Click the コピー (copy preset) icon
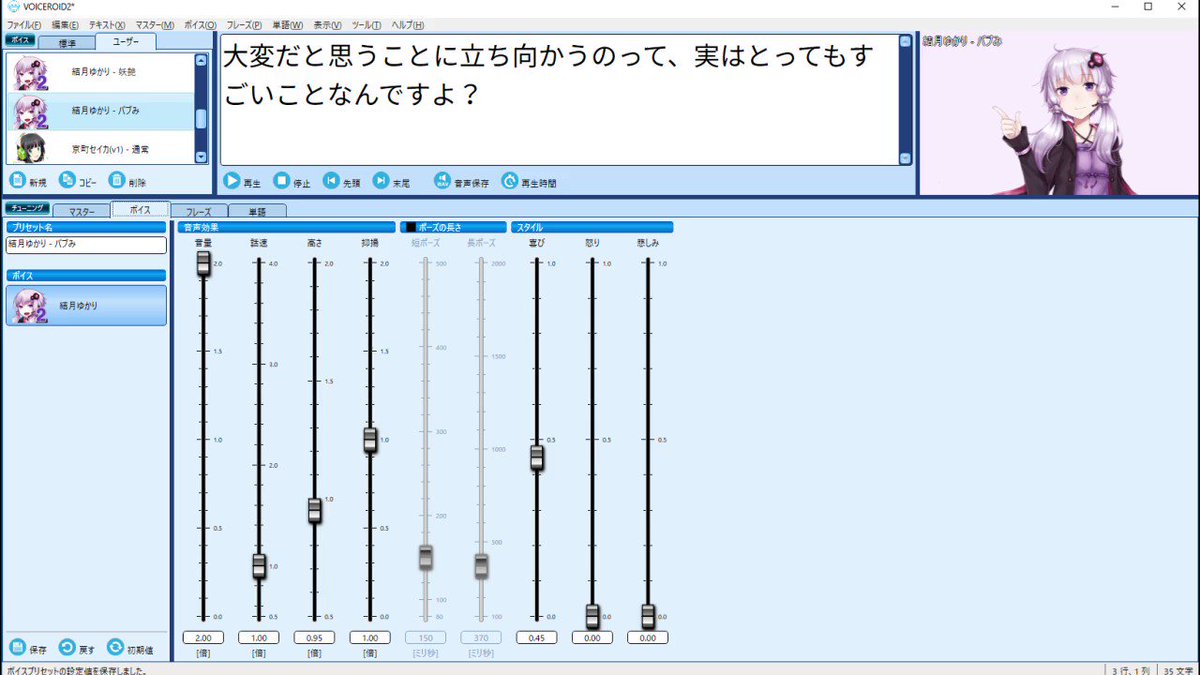The height and width of the screenshot is (675, 1200). coord(67,180)
